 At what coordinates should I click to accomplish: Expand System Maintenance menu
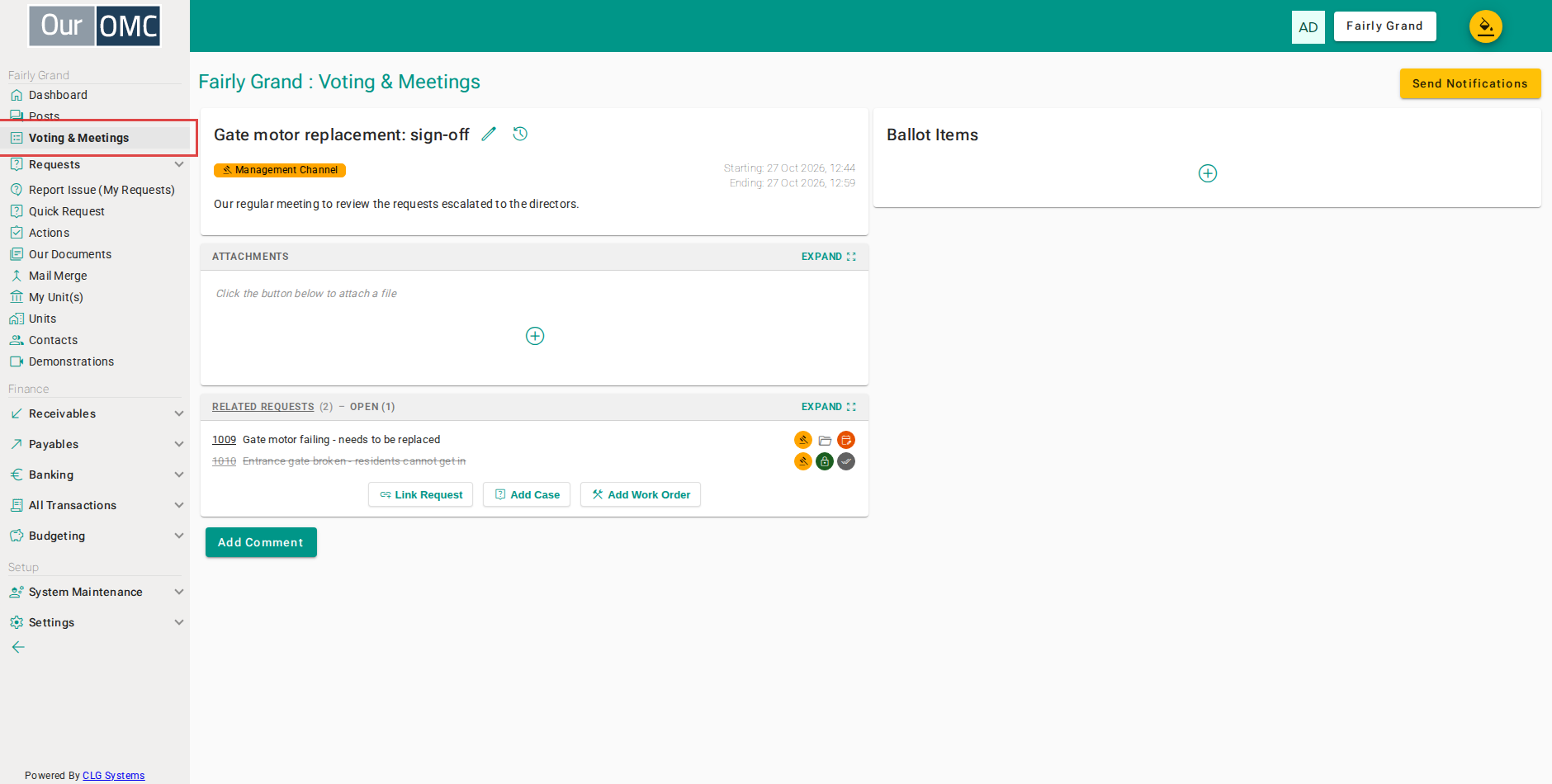tap(179, 592)
